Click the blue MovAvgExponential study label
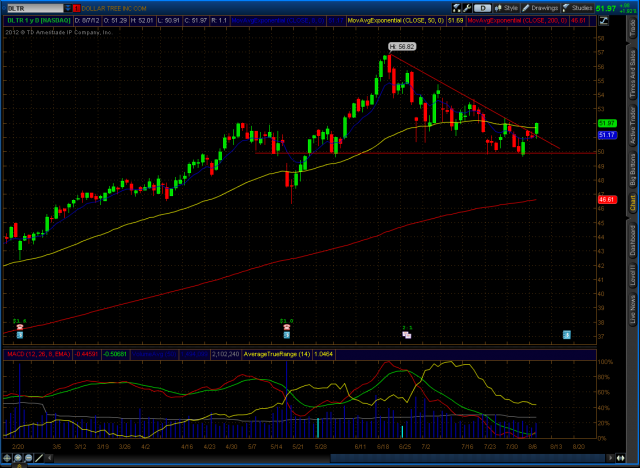This screenshot has width=640, height=468. pyautogui.click(x=278, y=20)
